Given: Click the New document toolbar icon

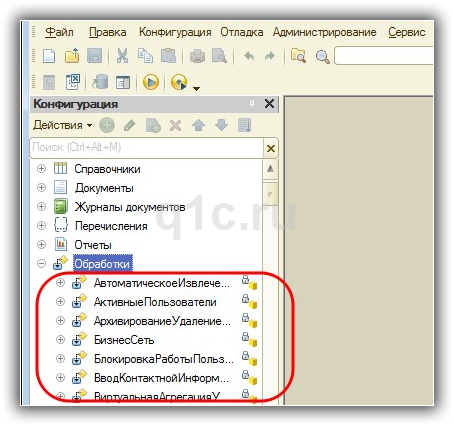Looking at the screenshot, I should pos(49,56).
